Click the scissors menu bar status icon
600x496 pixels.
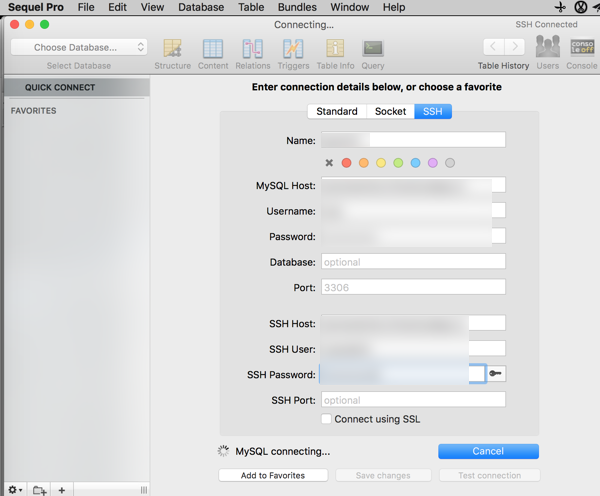560,7
